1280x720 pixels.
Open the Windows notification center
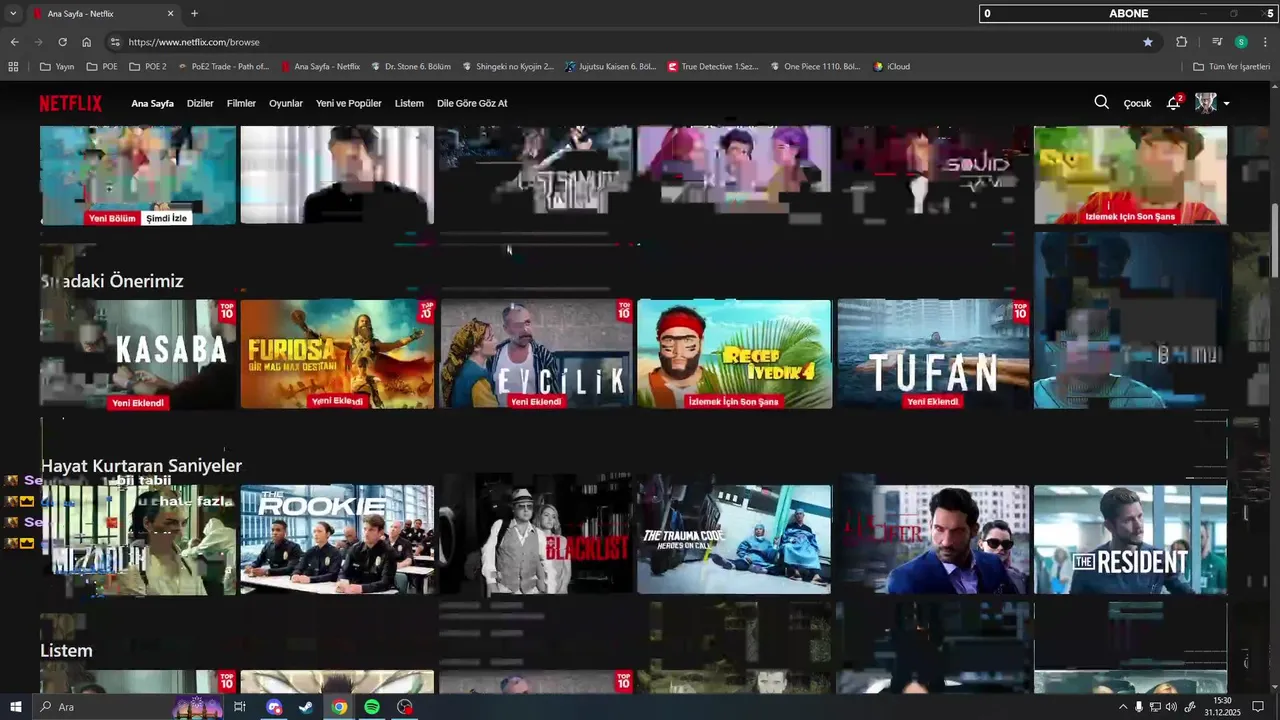(x=1258, y=707)
